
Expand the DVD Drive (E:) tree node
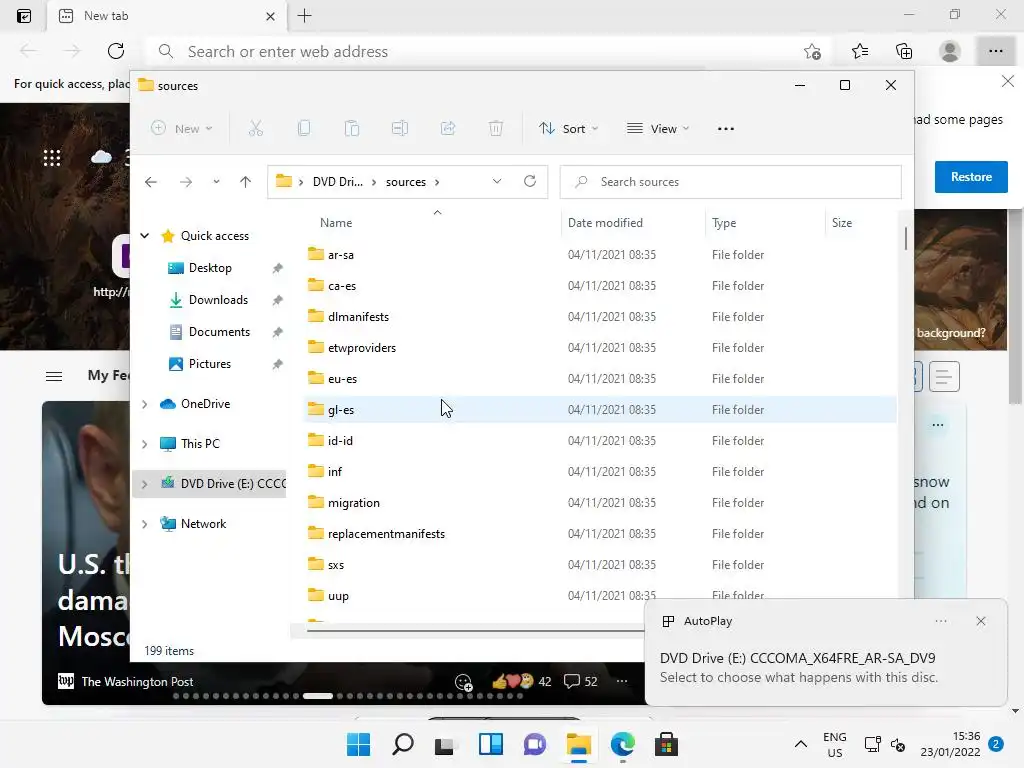click(x=145, y=484)
